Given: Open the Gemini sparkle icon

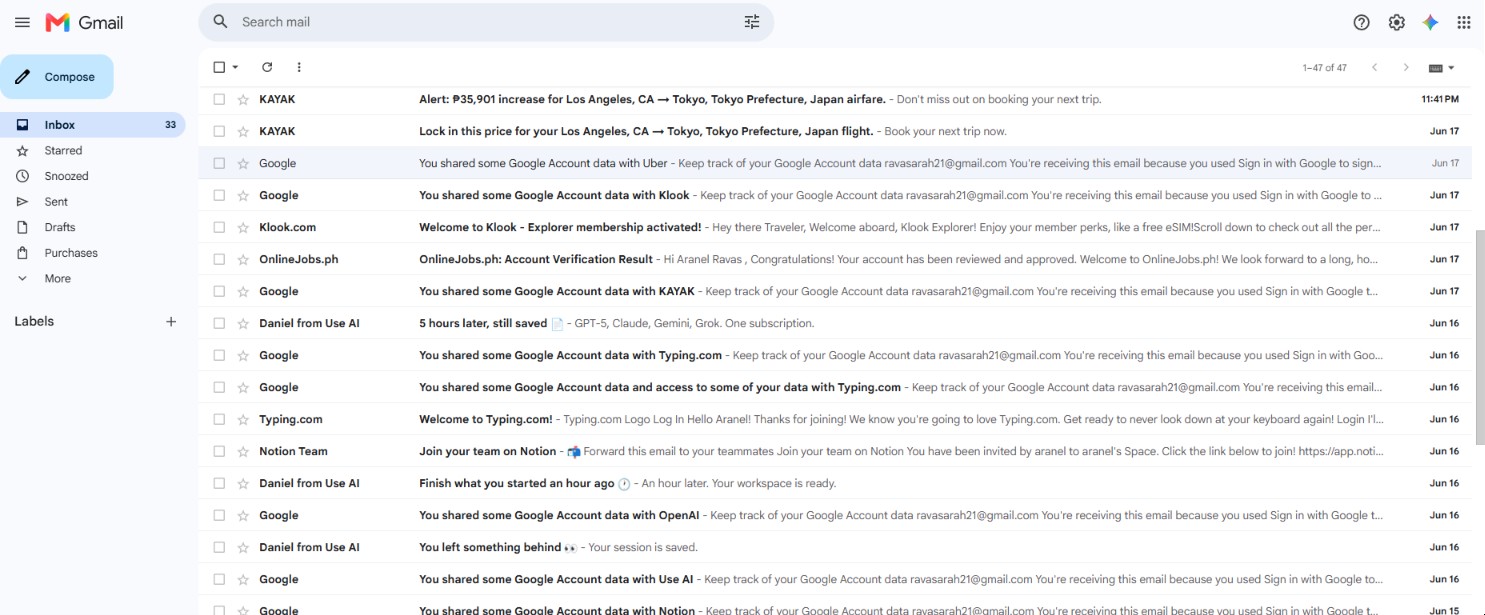Looking at the screenshot, I should coord(1431,22).
